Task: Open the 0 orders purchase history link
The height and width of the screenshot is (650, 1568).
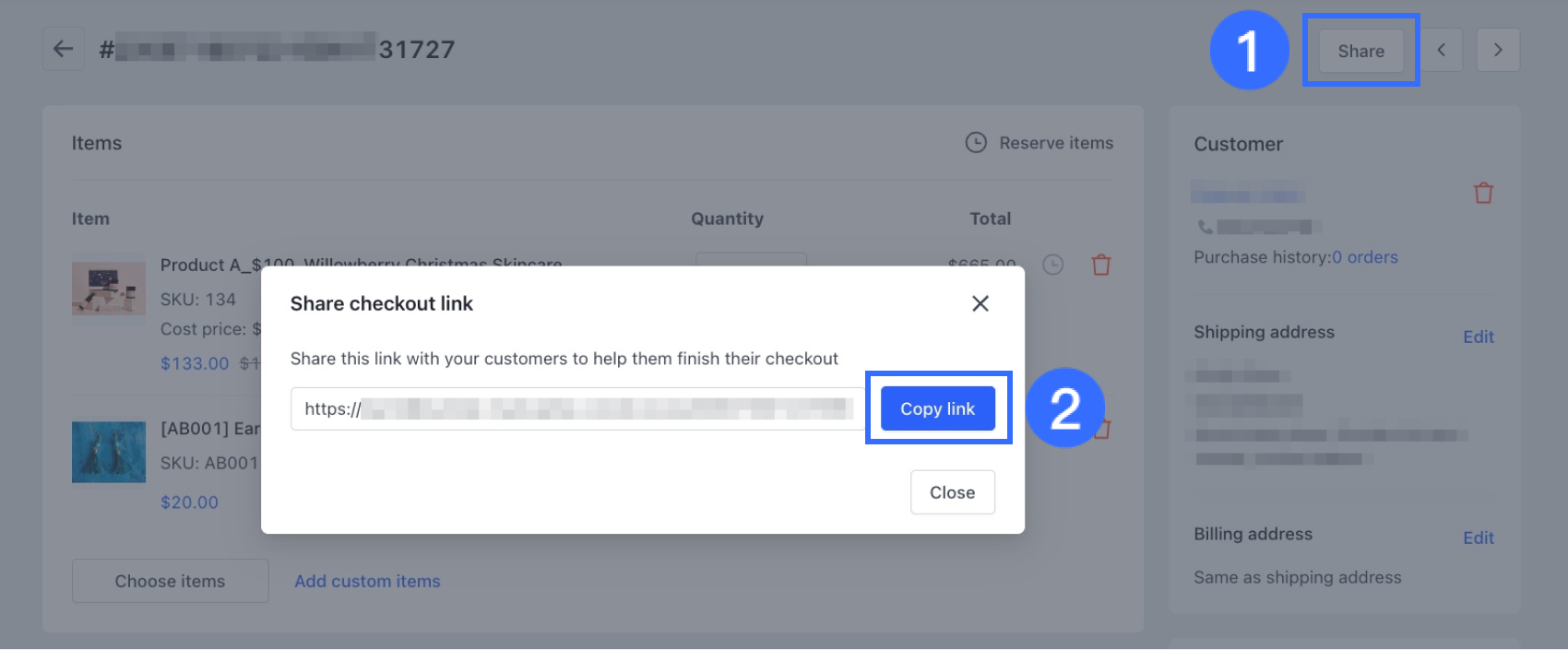Action: pyautogui.click(x=1364, y=257)
